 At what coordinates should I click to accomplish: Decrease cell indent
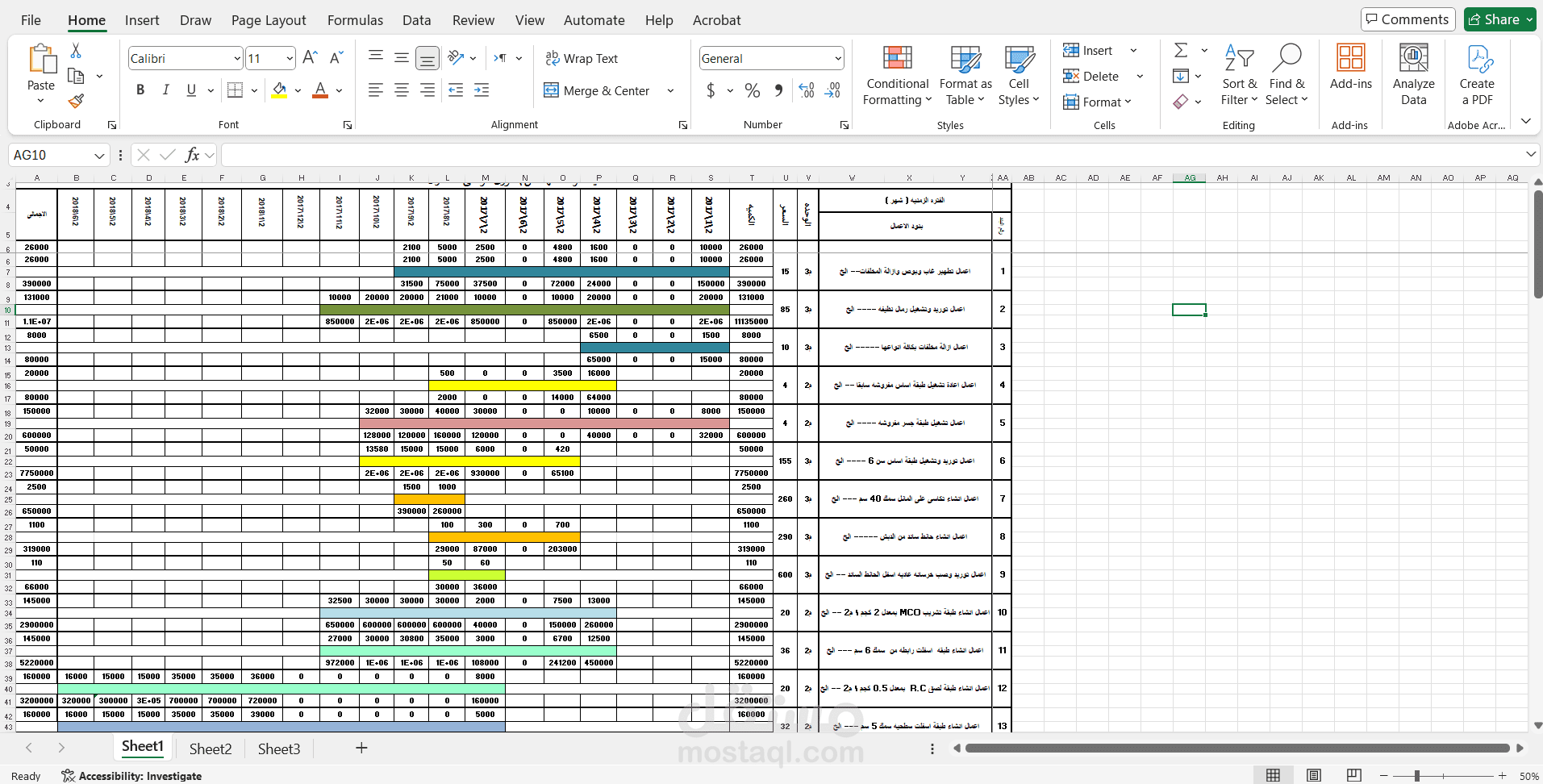[x=456, y=90]
